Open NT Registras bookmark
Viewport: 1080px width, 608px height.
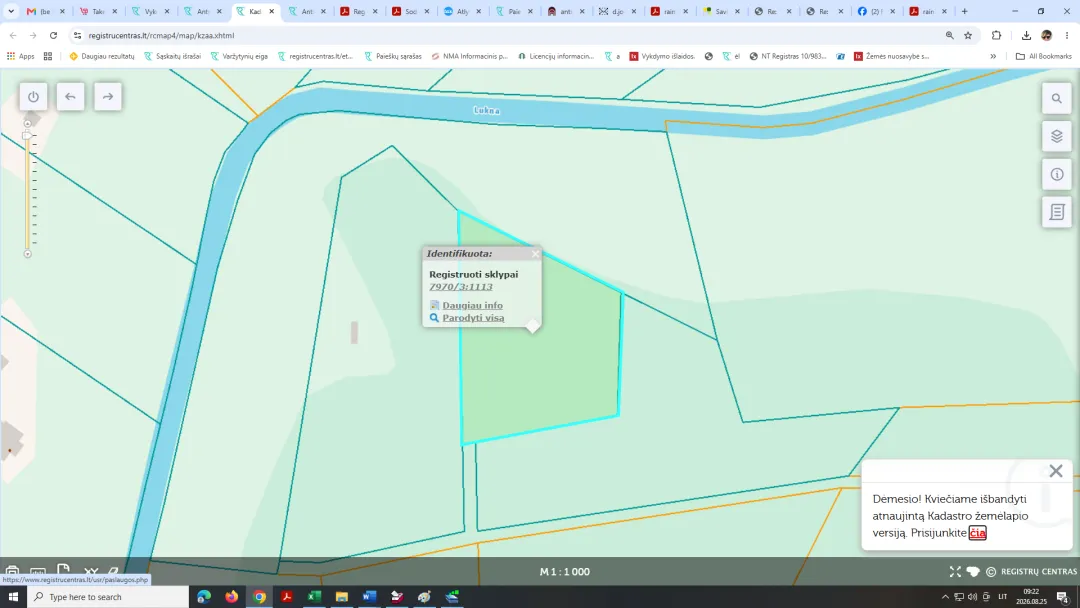click(x=788, y=56)
